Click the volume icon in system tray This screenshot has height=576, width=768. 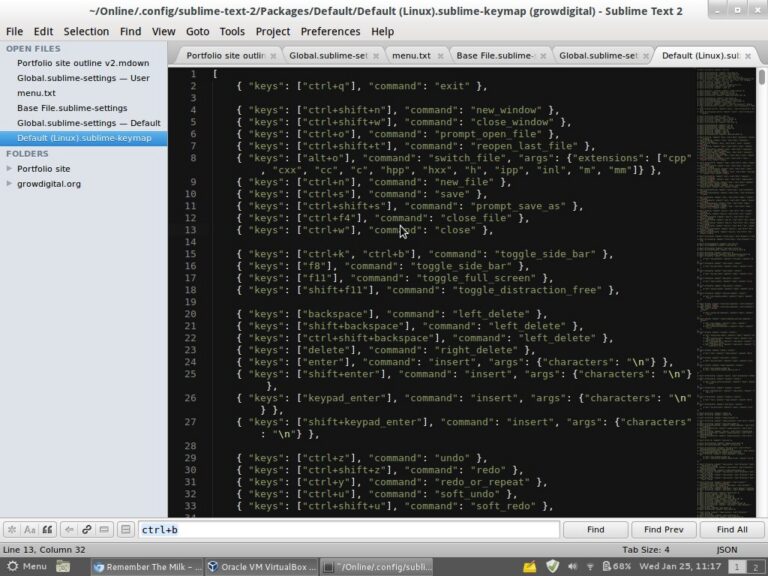pos(572,566)
